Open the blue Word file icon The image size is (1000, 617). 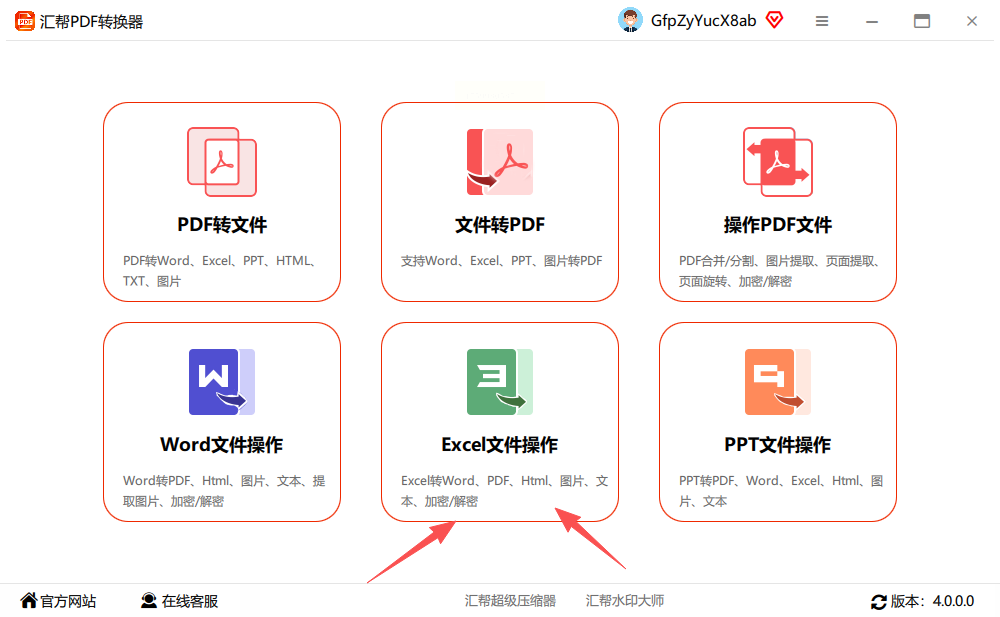221,382
